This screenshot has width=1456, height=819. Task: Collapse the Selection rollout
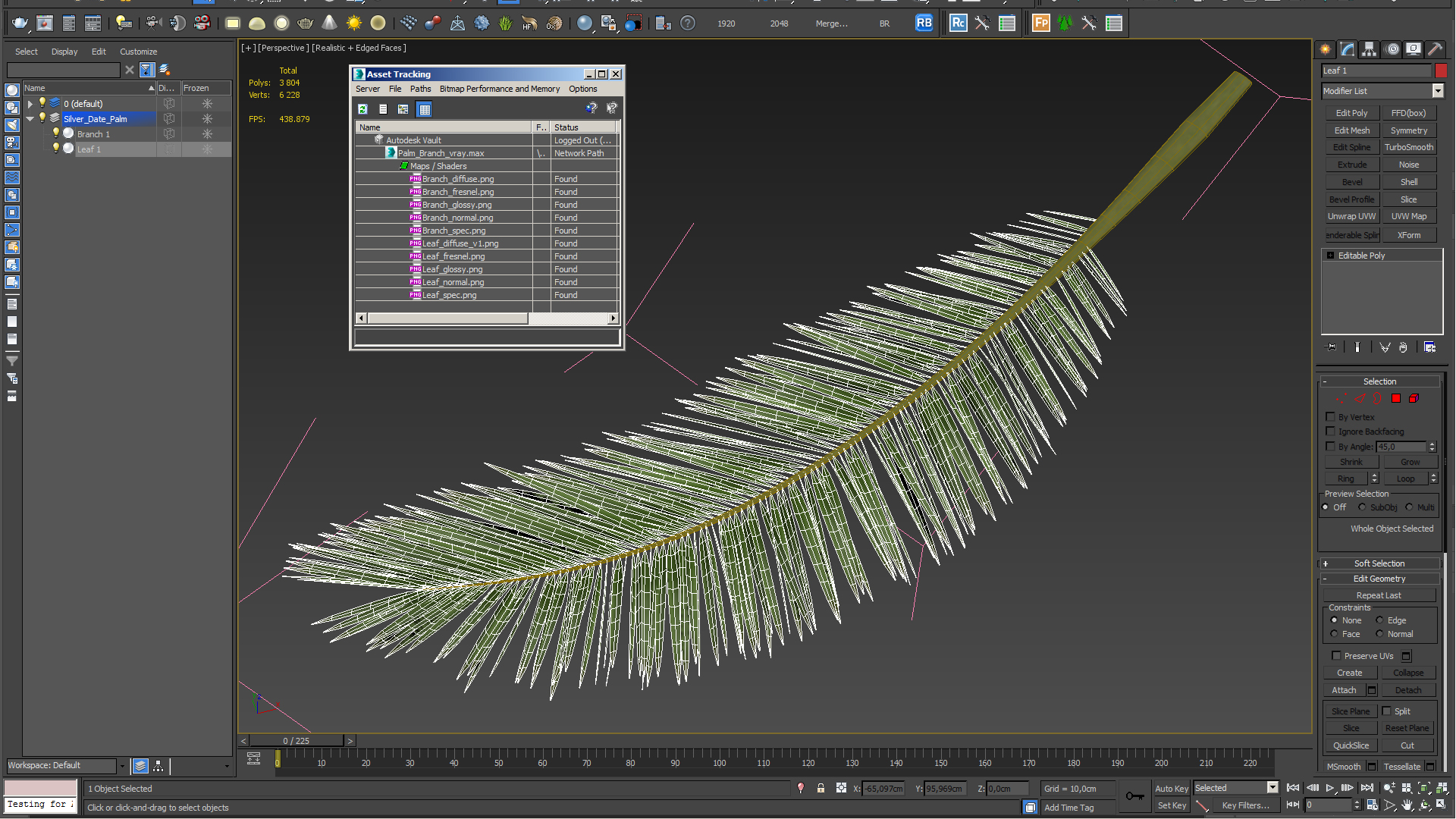pyautogui.click(x=1379, y=381)
